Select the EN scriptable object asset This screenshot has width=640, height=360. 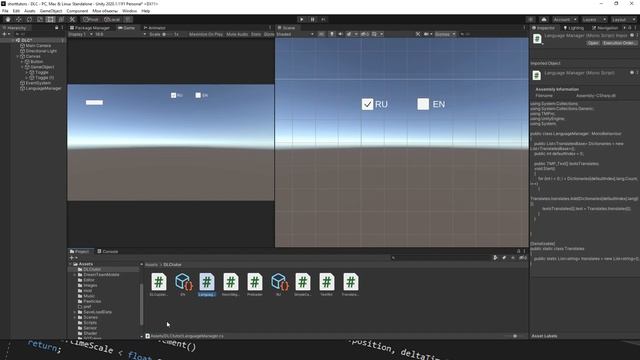183,284
